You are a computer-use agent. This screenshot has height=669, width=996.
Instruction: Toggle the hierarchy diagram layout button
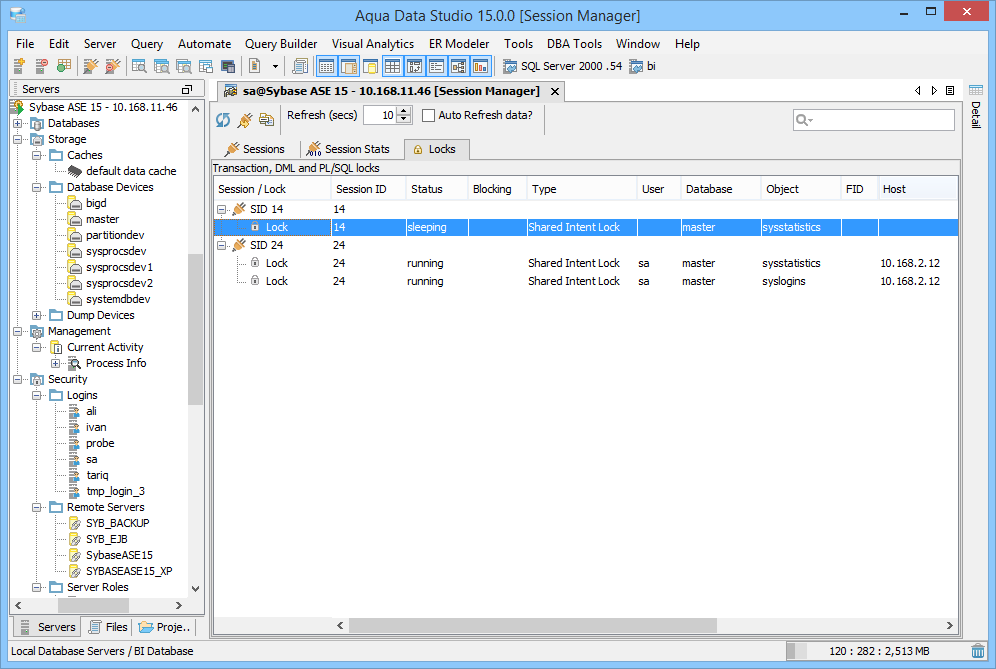click(x=459, y=66)
